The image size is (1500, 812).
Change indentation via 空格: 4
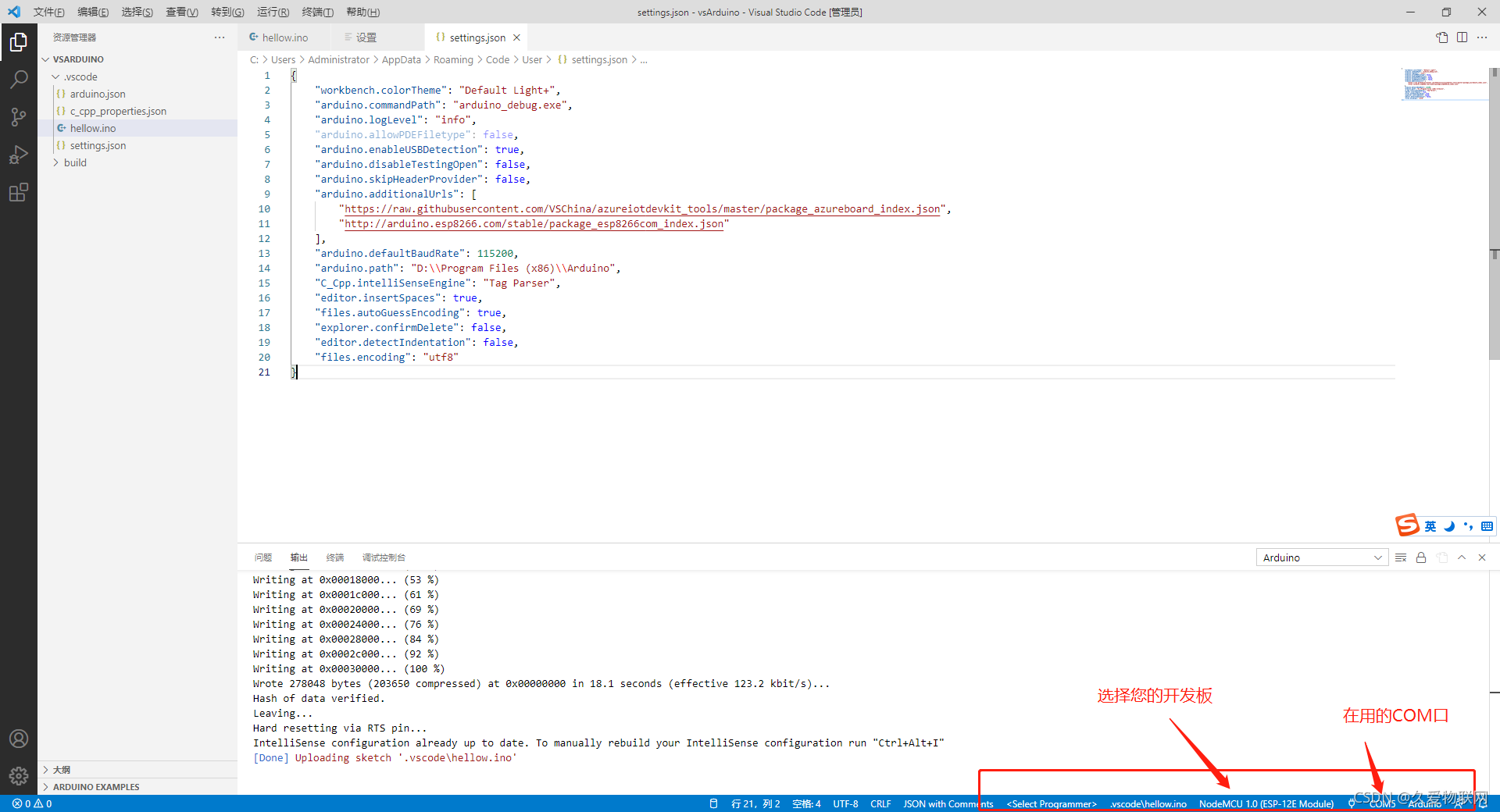(x=806, y=803)
